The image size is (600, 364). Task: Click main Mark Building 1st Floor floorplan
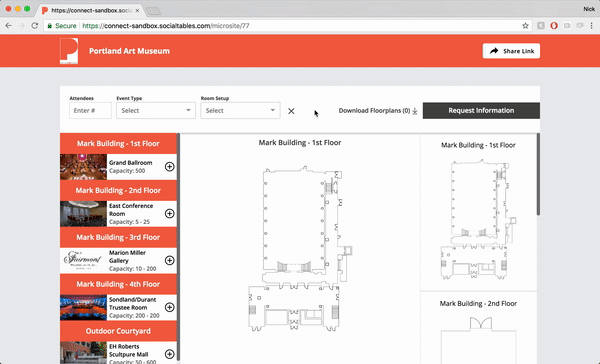pos(300,249)
